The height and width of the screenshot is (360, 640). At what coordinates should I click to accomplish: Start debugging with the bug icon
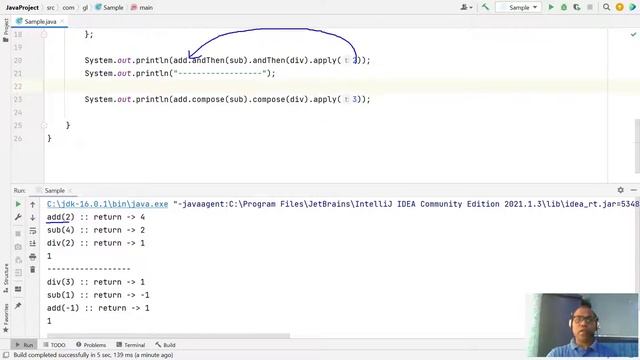pos(564,7)
